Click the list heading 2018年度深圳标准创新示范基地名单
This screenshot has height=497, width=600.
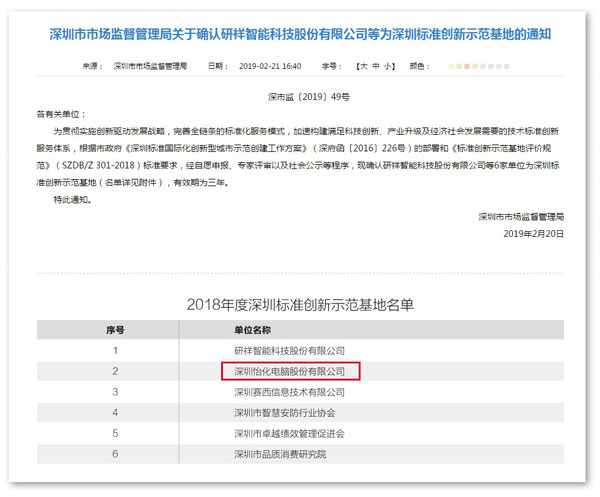(x=300, y=305)
